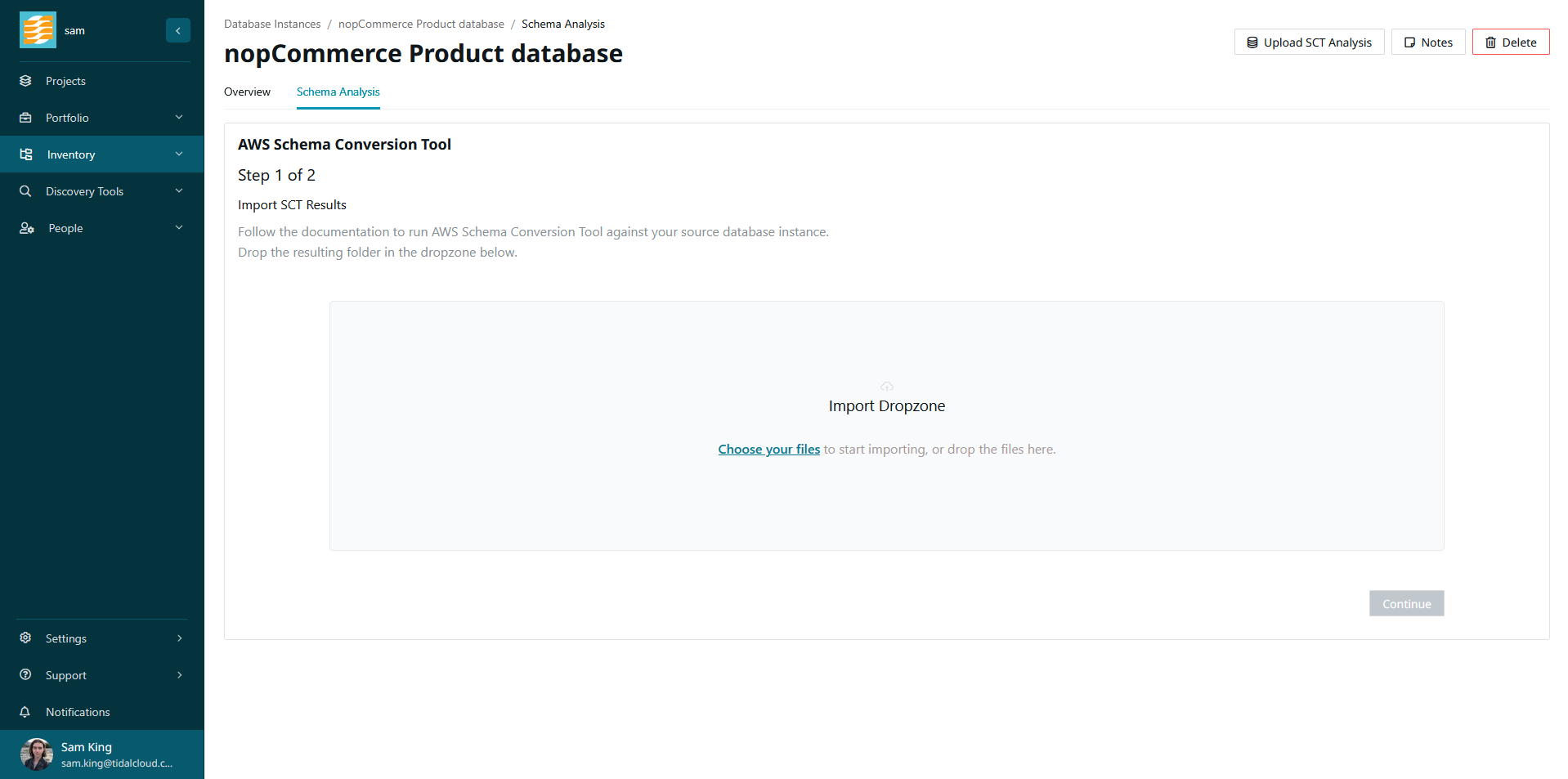Image resolution: width=1568 pixels, height=779 pixels.
Task: Click the Portfolio briefcase icon
Action: 25,118
